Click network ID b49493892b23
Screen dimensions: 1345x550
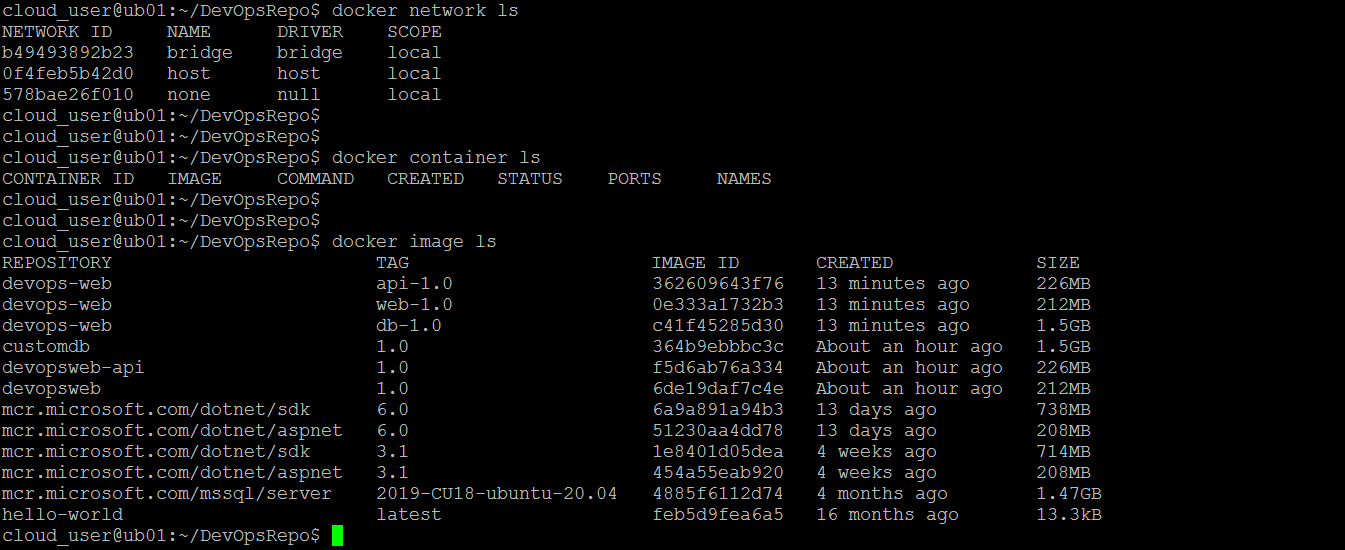click(68, 53)
